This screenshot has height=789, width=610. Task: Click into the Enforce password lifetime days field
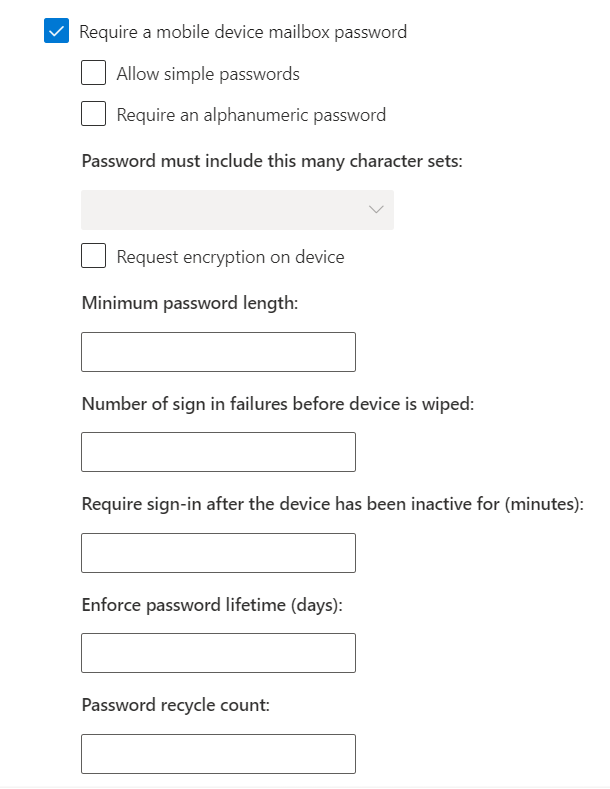tap(218, 653)
